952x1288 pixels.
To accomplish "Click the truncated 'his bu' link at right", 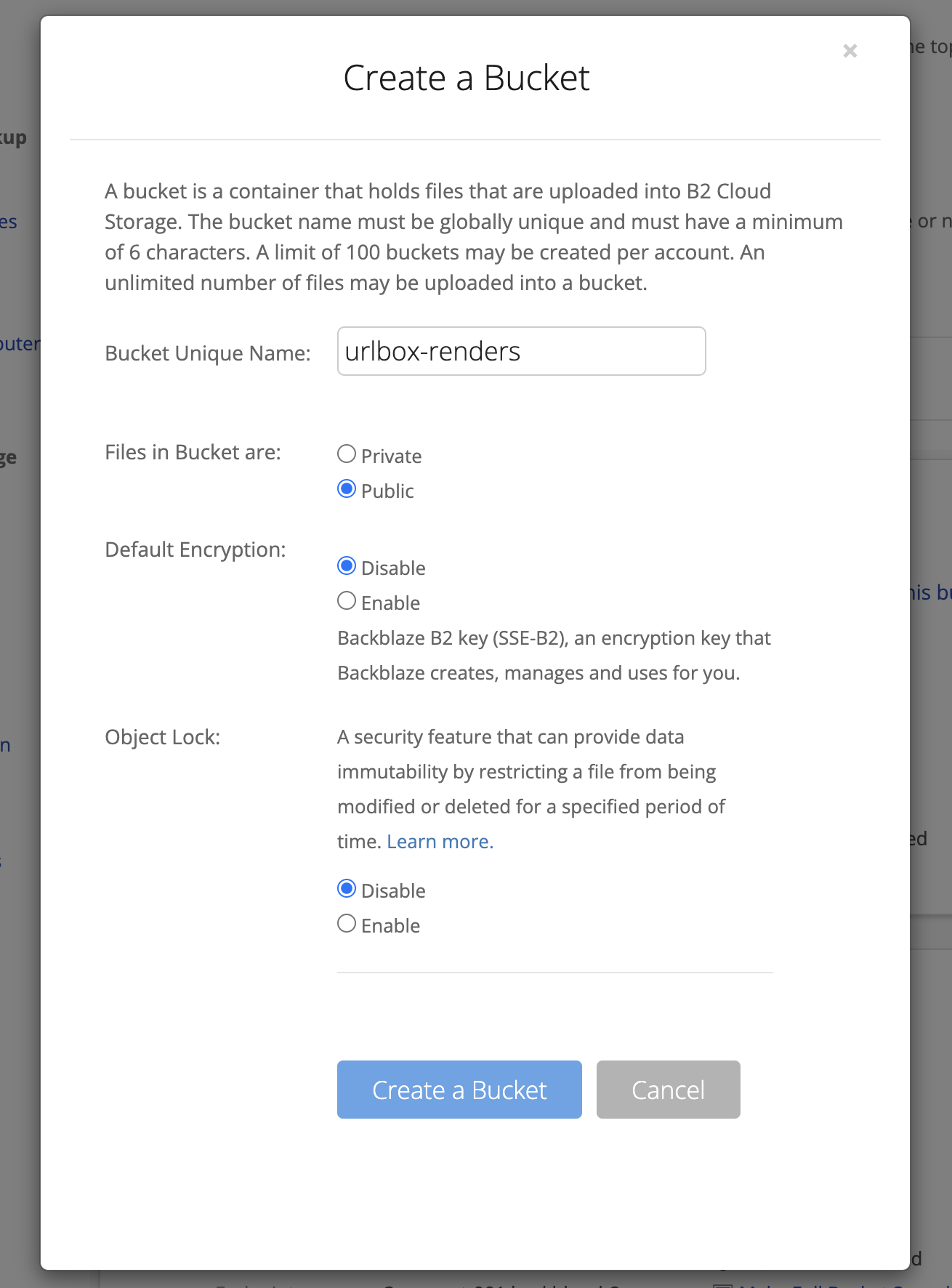I will (x=930, y=592).
